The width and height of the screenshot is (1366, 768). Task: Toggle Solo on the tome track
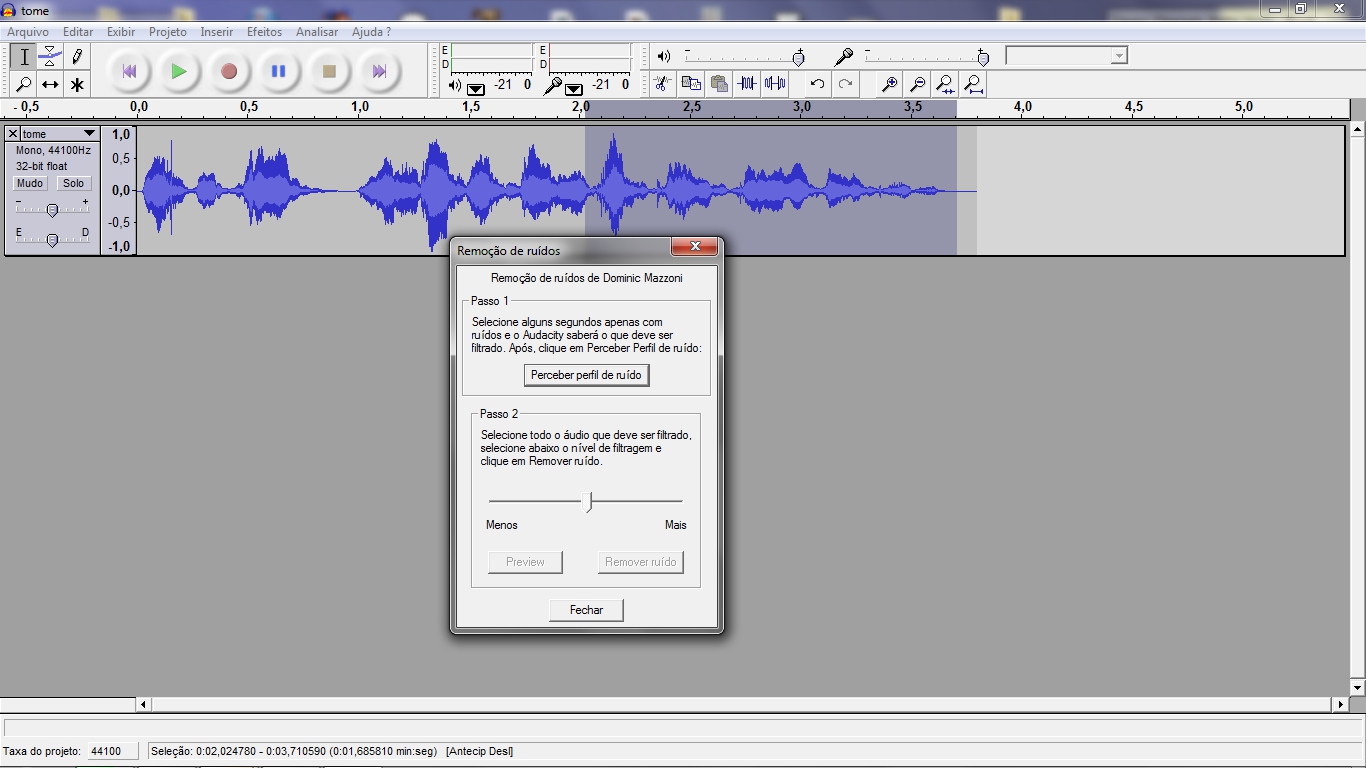click(x=73, y=183)
